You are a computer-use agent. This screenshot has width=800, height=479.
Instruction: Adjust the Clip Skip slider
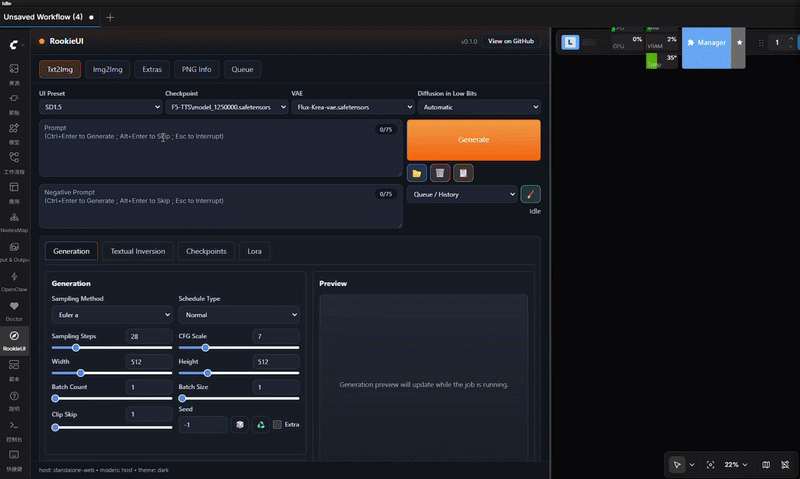(112, 427)
